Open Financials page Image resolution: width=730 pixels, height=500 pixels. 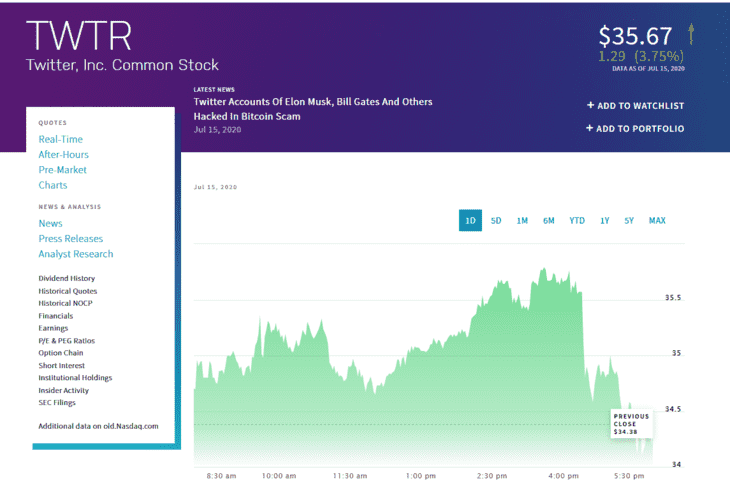55,316
